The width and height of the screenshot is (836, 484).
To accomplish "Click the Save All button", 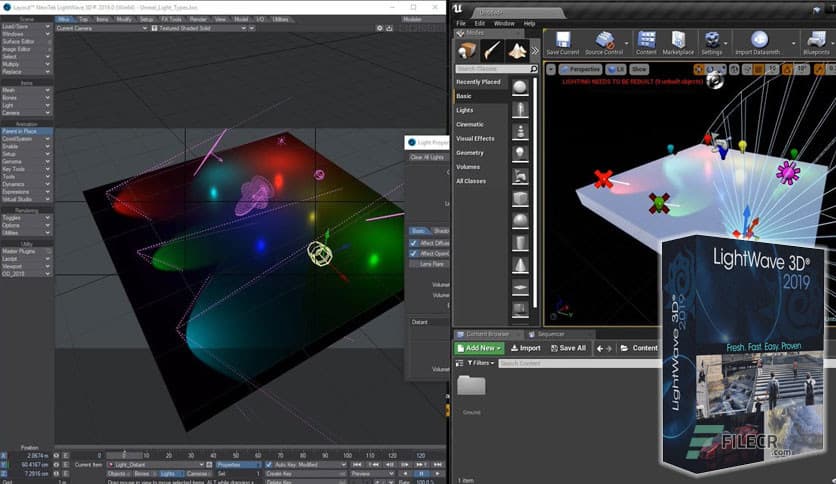I will [568, 348].
